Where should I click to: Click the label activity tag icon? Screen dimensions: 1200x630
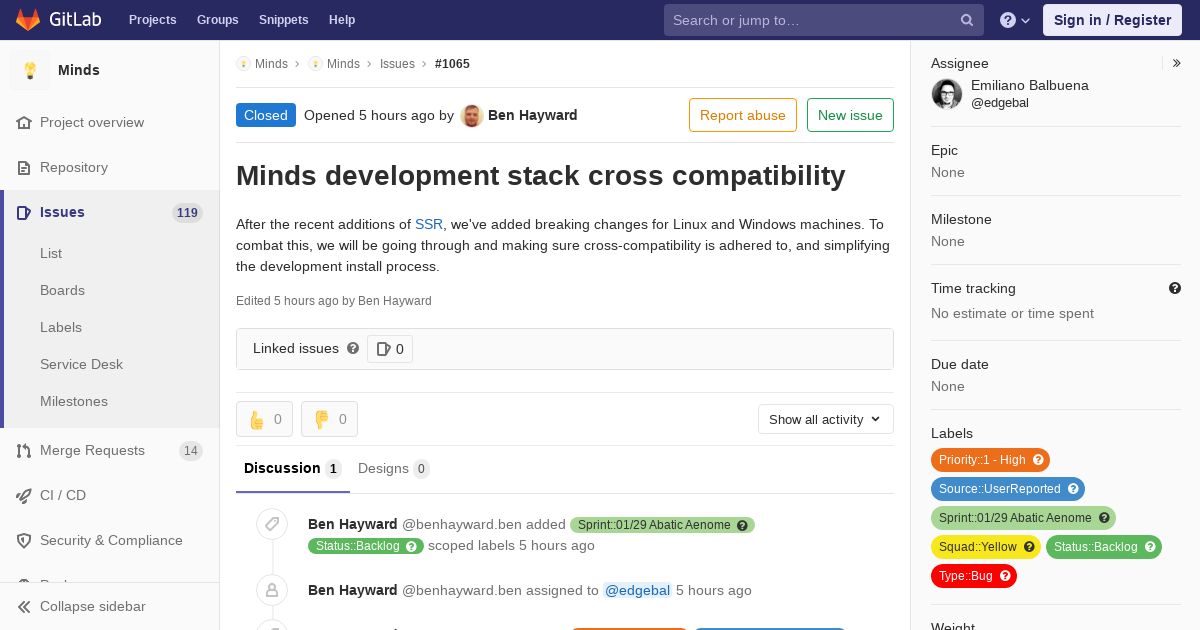(x=272, y=524)
